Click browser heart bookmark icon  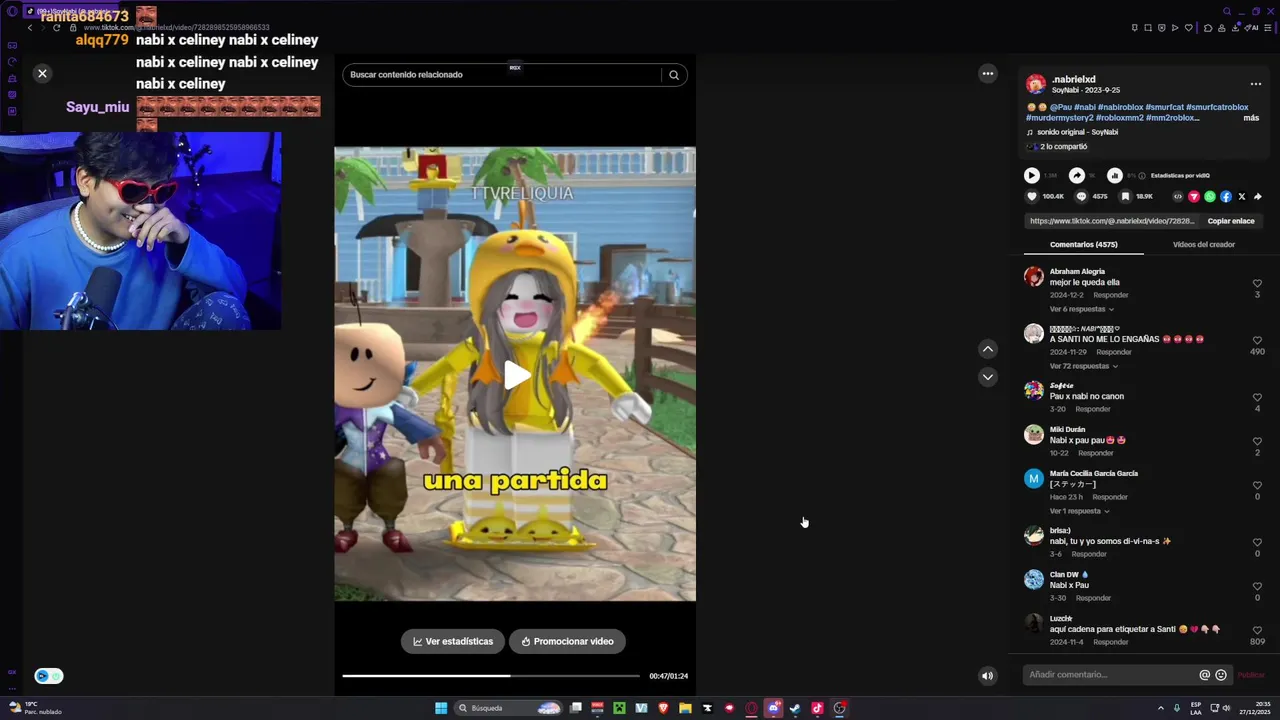pos(1188,28)
